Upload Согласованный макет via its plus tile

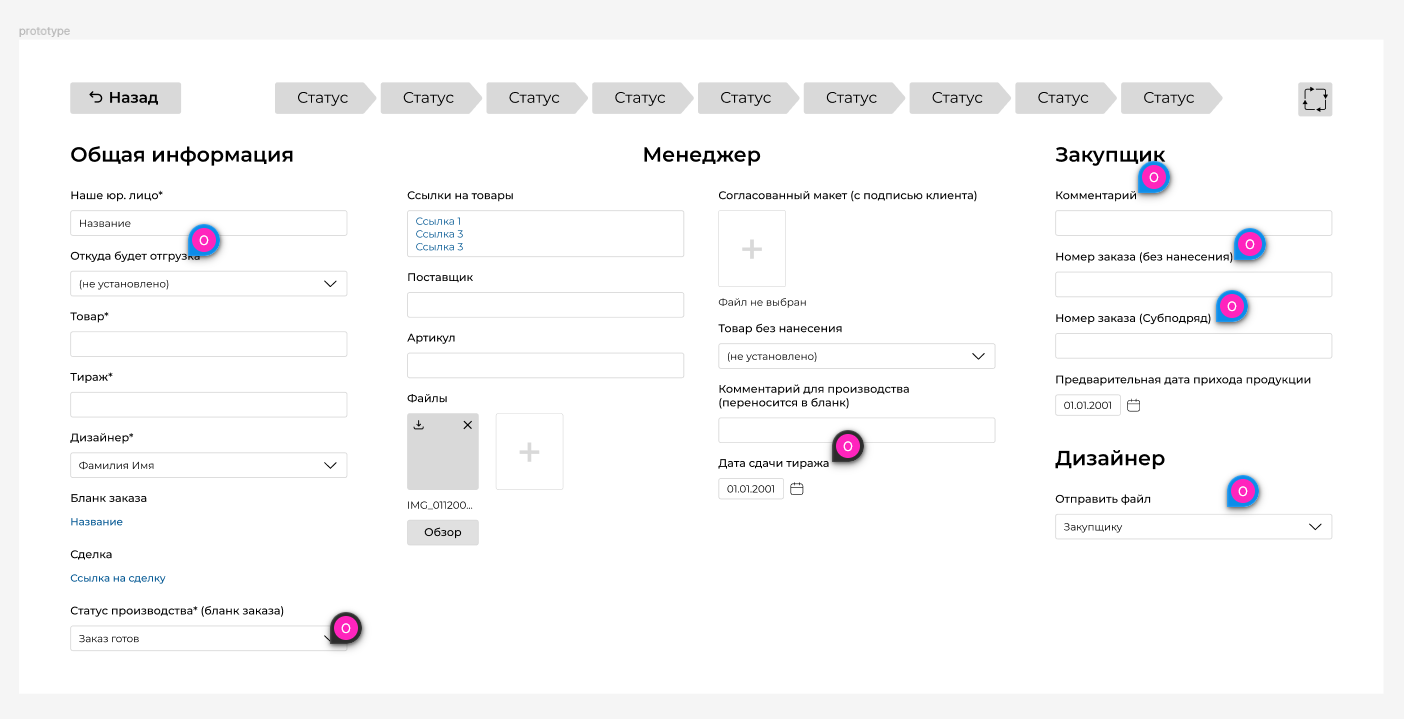752,249
